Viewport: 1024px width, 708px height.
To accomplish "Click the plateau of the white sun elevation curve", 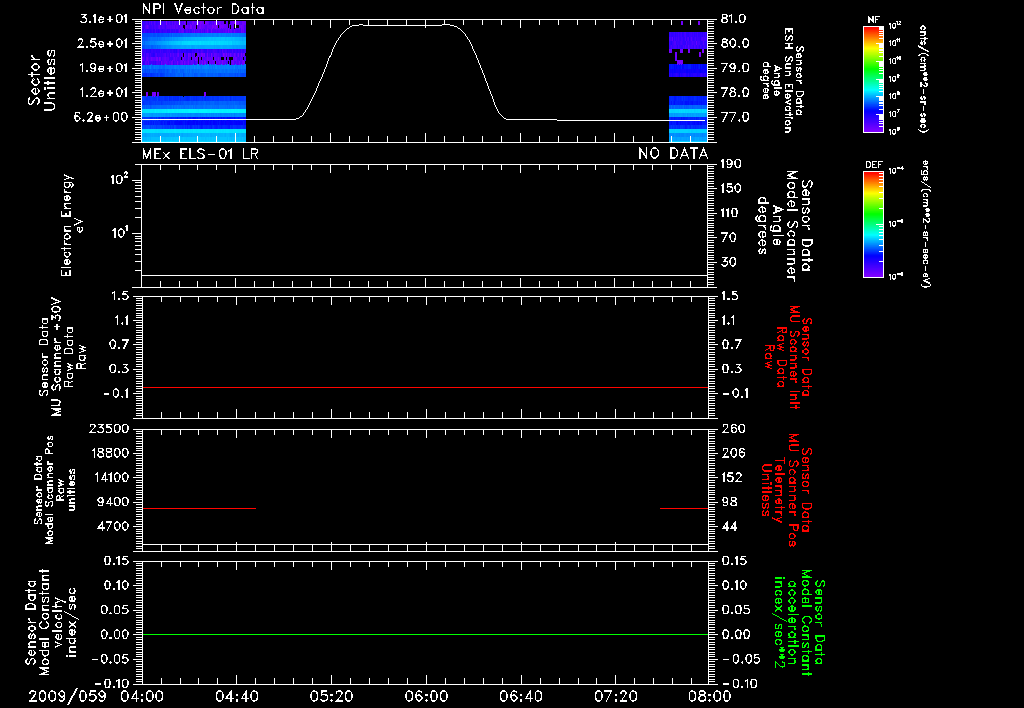I will [402, 25].
